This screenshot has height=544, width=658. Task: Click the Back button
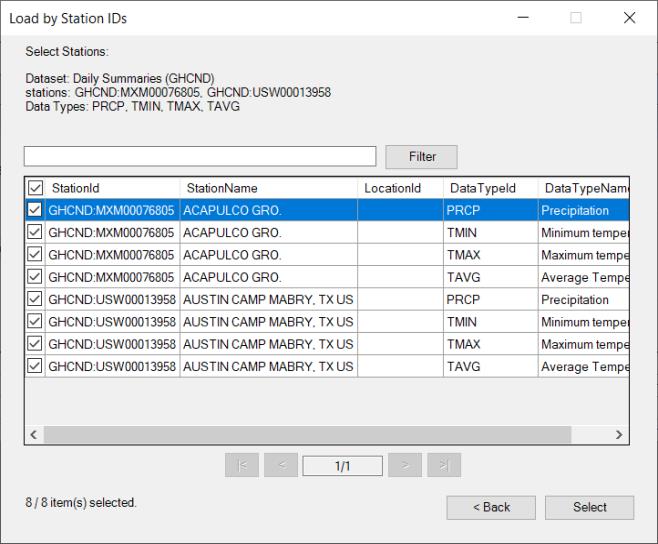[x=491, y=507]
